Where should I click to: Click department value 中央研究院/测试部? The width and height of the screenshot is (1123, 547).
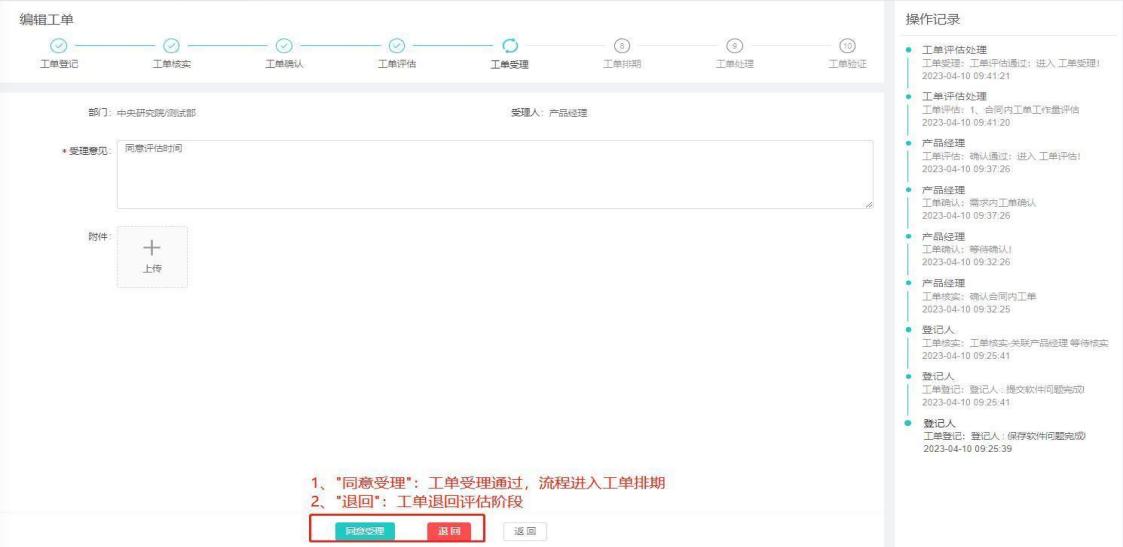pos(157,113)
